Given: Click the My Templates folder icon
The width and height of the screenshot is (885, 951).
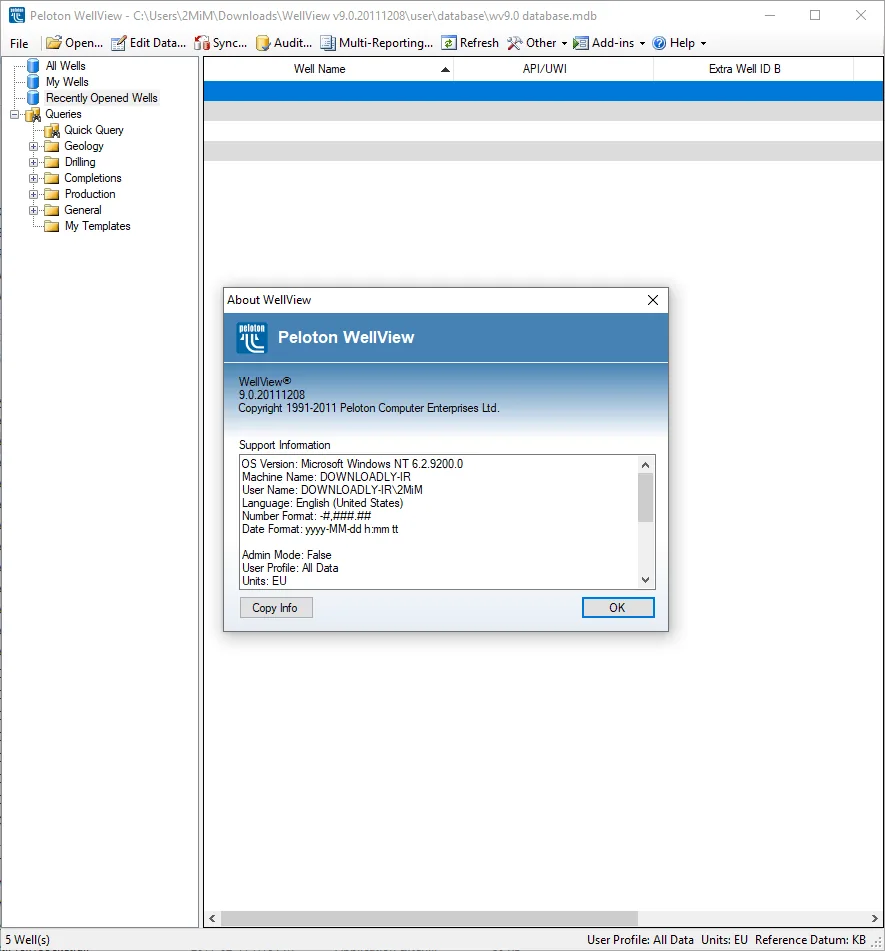Looking at the screenshot, I should pyautogui.click(x=52, y=226).
